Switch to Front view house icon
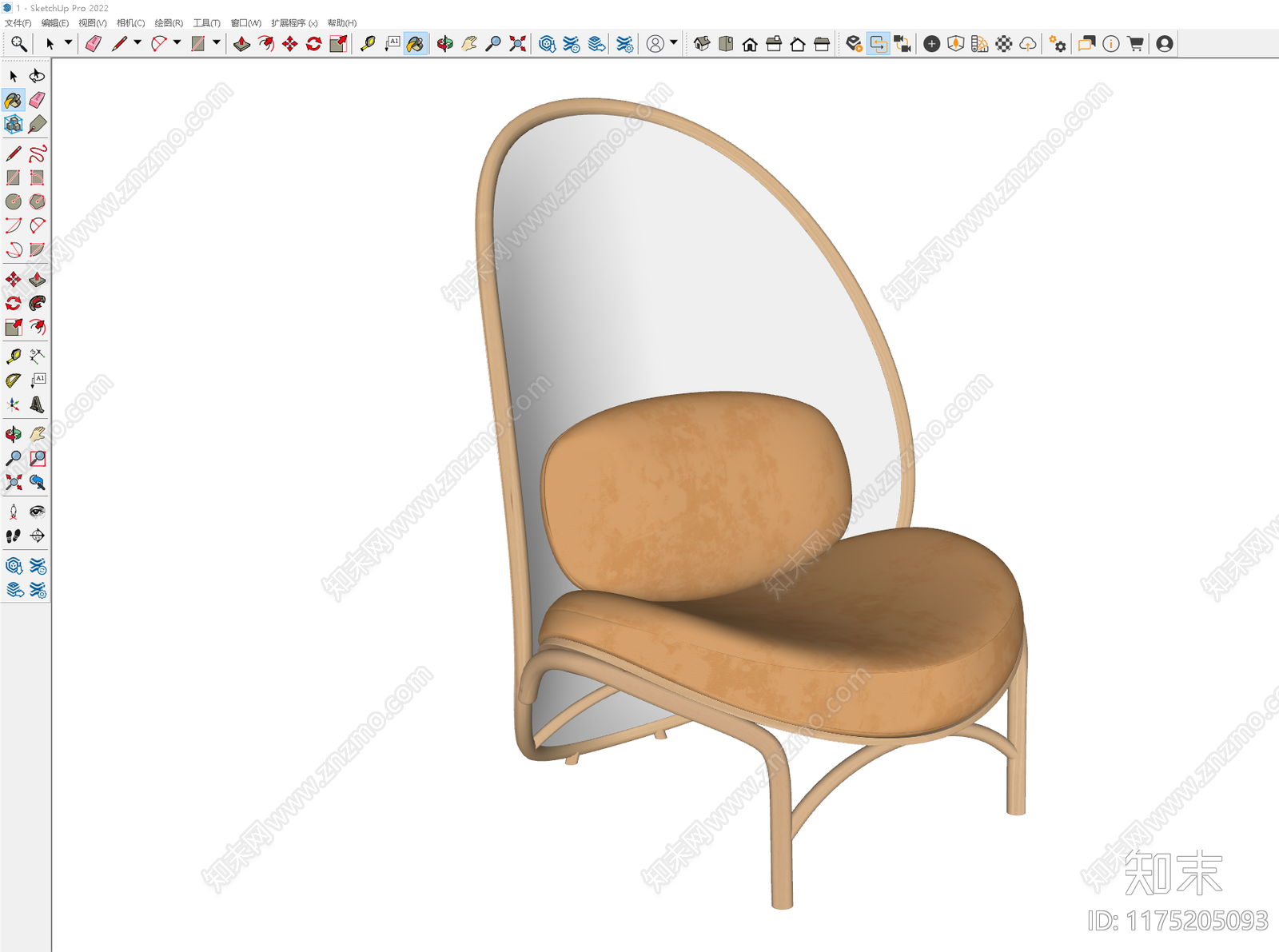The height and width of the screenshot is (952, 1279). tap(750, 44)
